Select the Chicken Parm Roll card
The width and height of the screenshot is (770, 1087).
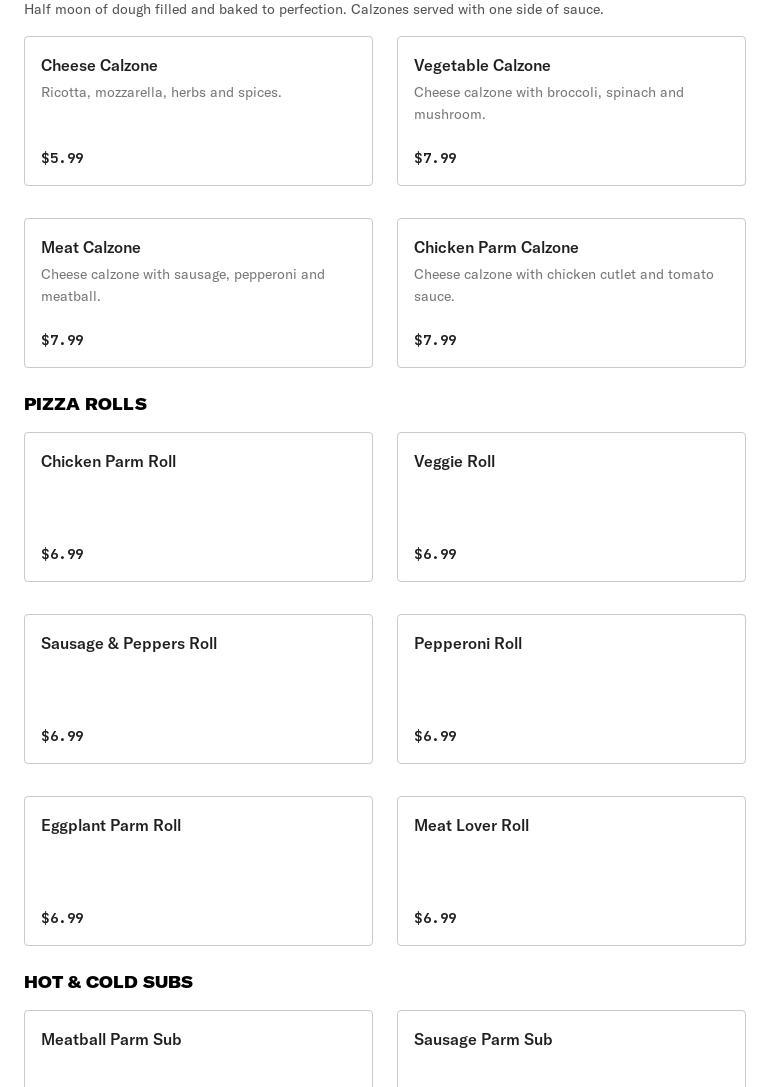tap(198, 507)
